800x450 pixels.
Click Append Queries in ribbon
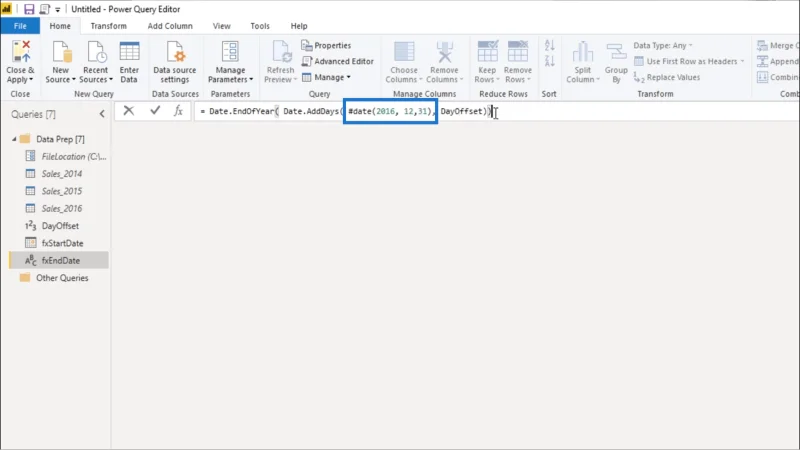778,61
